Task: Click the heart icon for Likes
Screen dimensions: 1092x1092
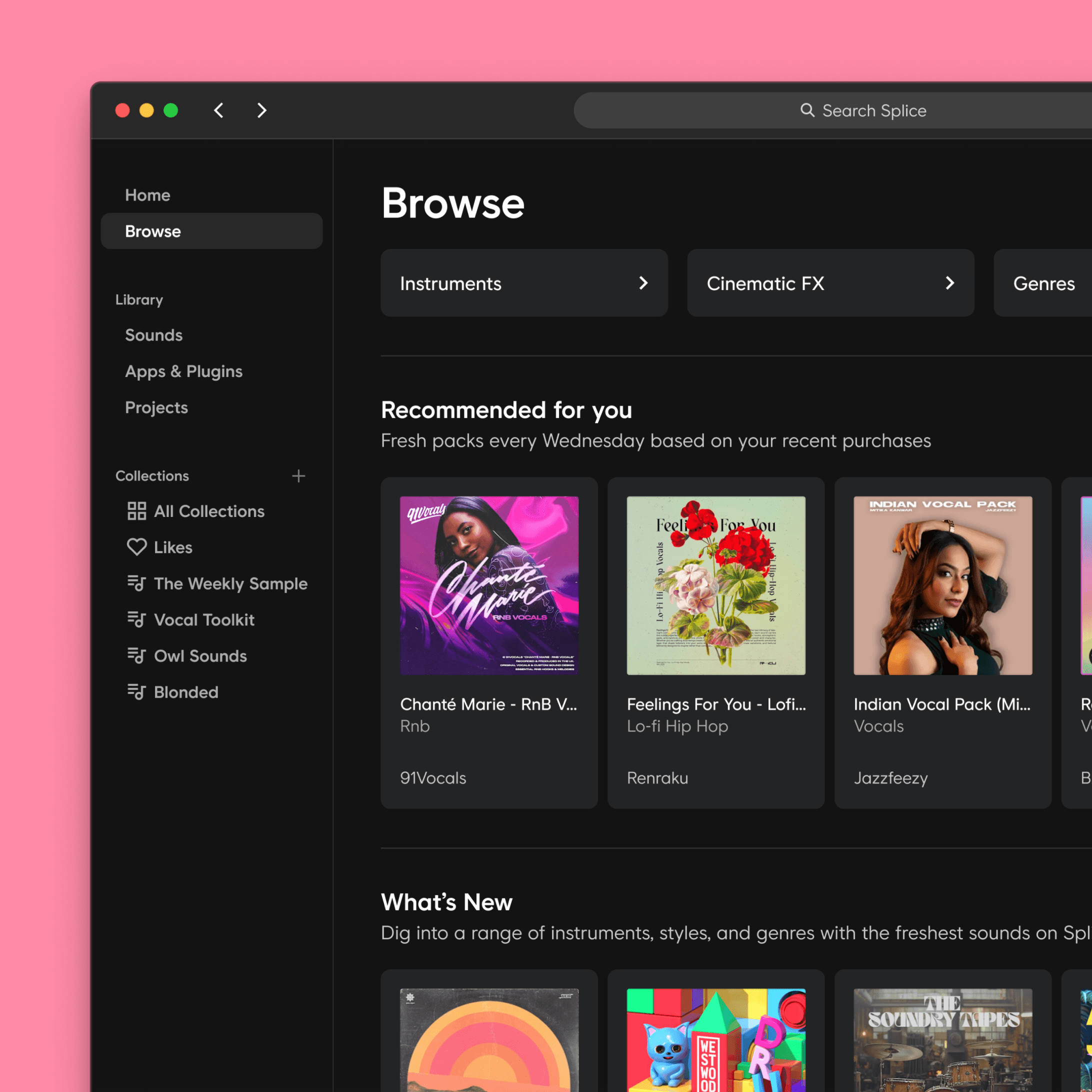Action: point(137,547)
